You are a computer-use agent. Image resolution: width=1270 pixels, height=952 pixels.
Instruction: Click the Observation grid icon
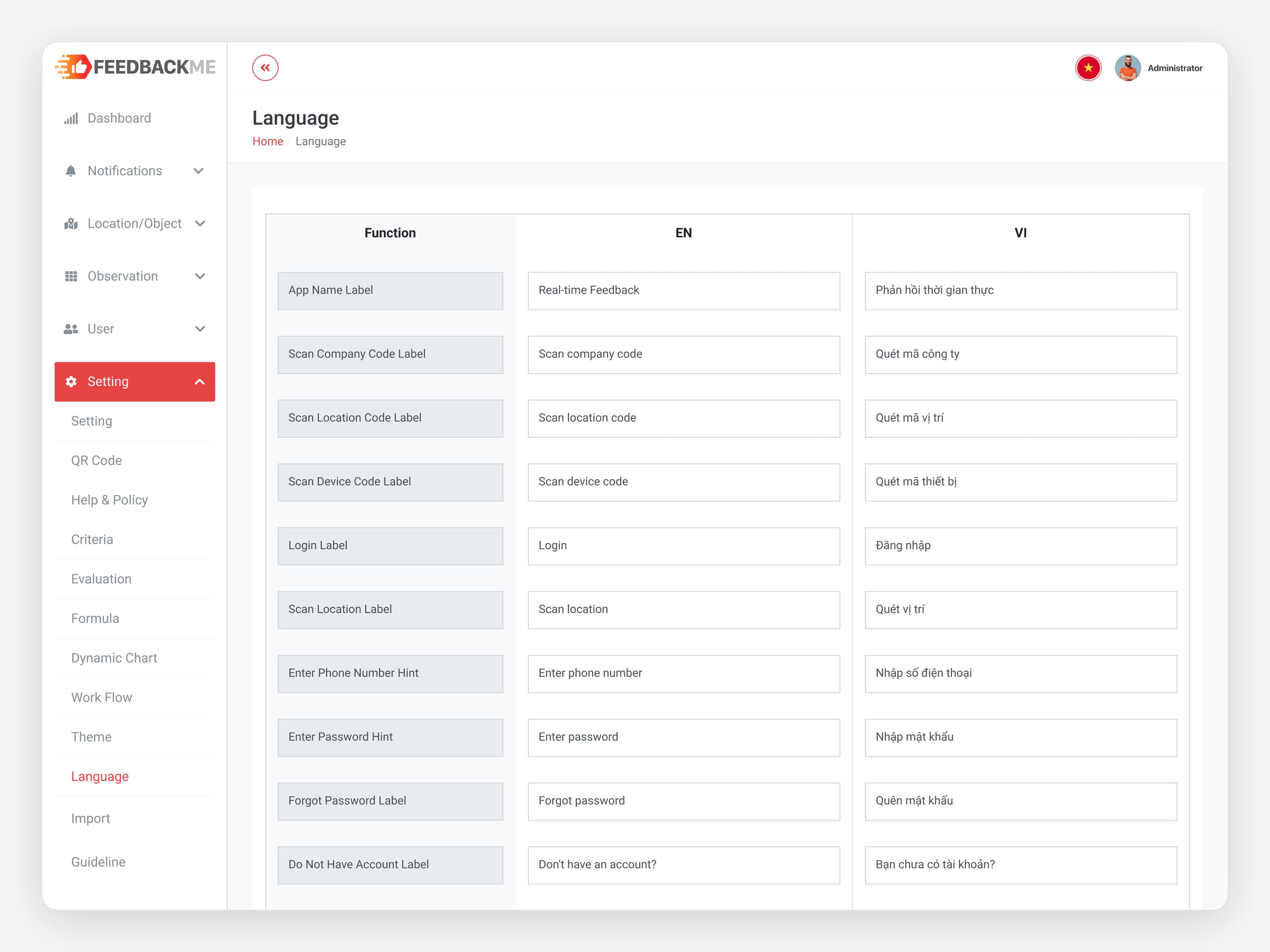click(71, 277)
